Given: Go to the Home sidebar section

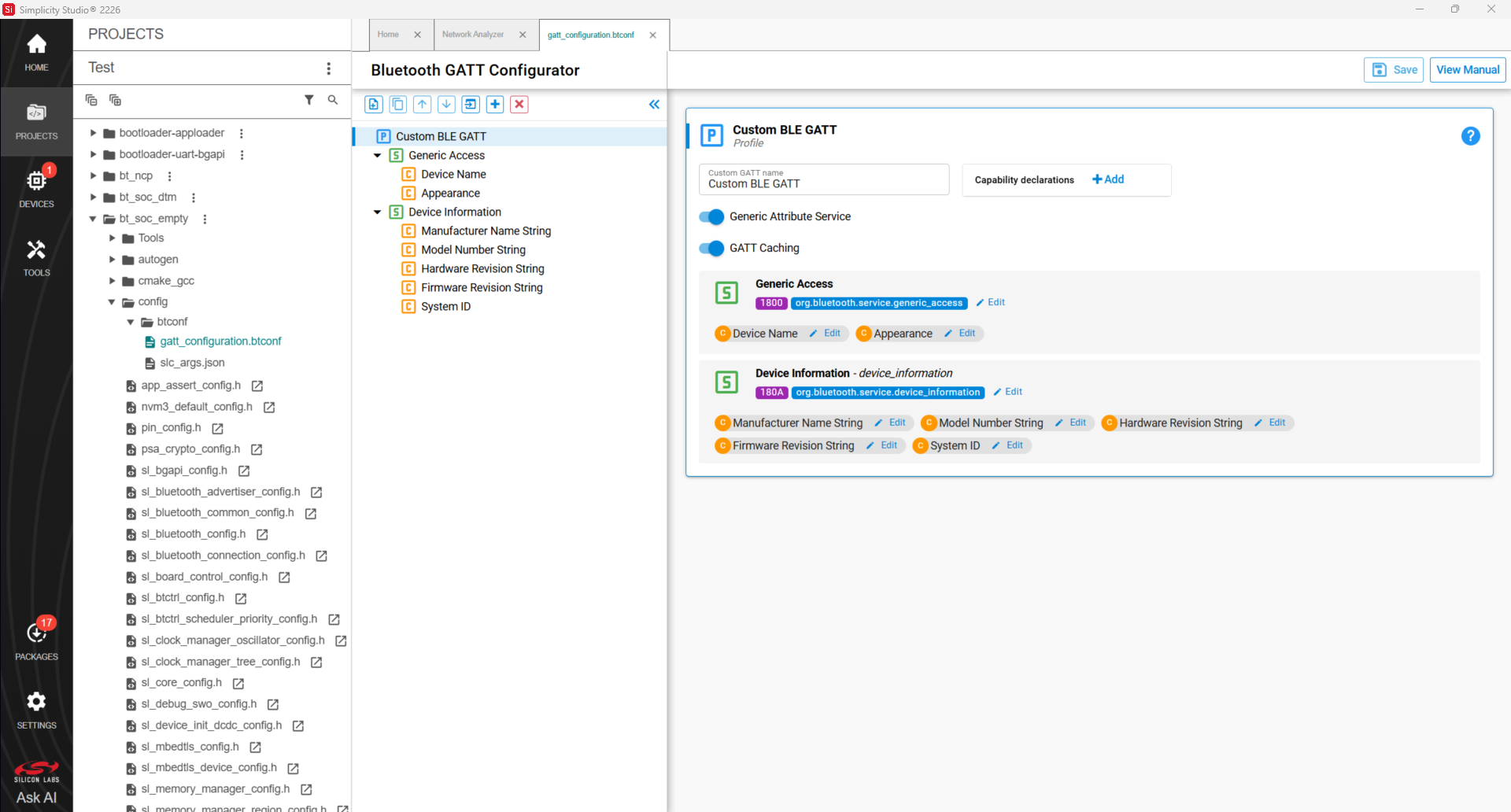Looking at the screenshot, I should (x=36, y=53).
